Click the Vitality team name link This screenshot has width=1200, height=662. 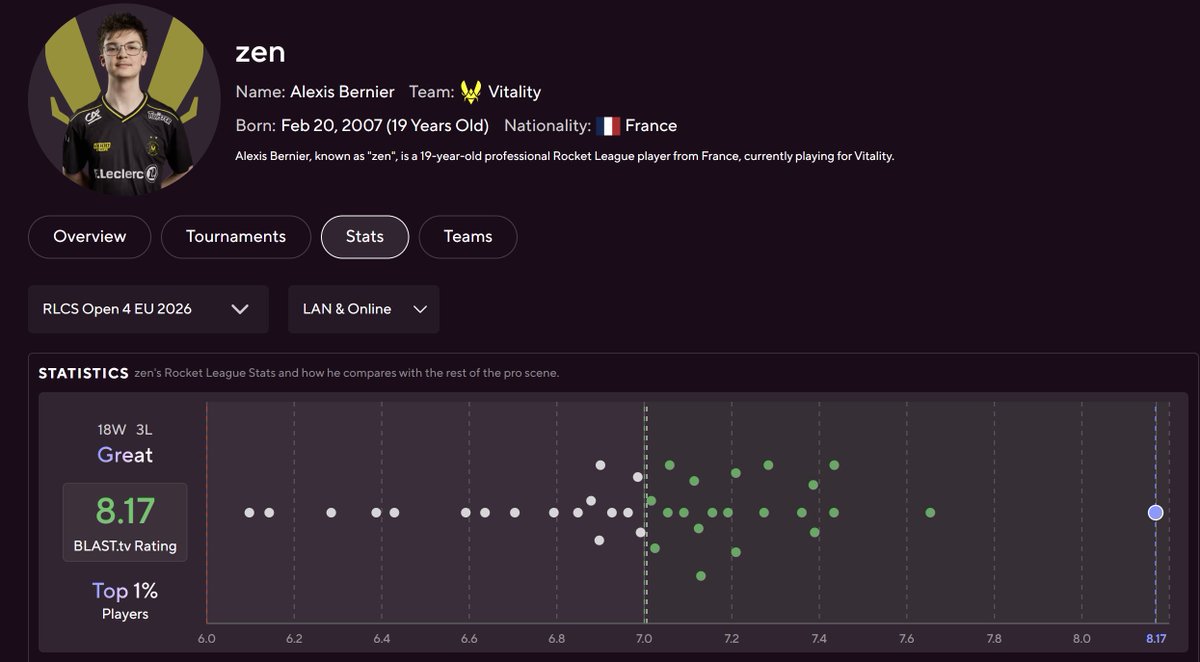tap(514, 92)
